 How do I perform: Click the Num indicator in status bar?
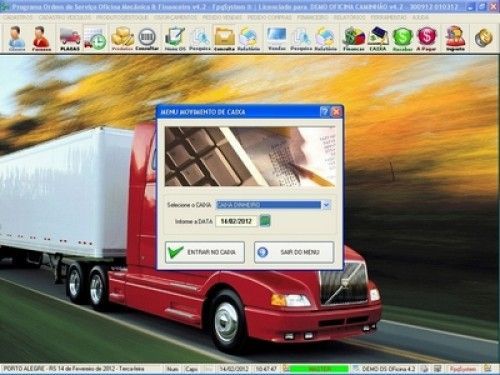172,369
